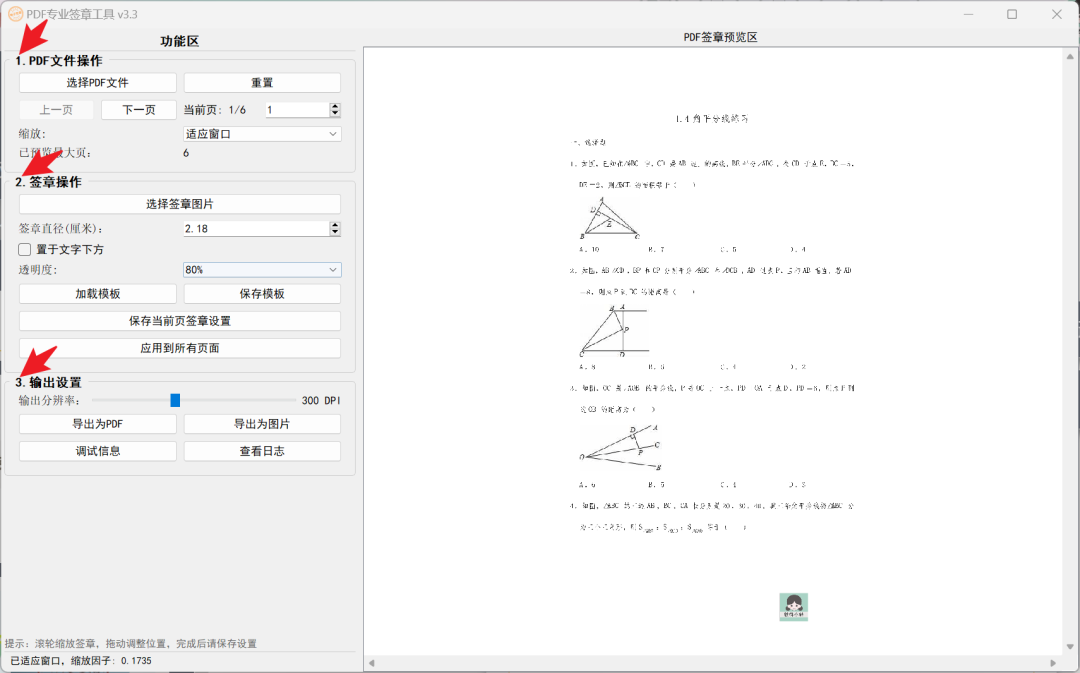
Task: Click 加载模板 to load a template
Action: (97, 293)
